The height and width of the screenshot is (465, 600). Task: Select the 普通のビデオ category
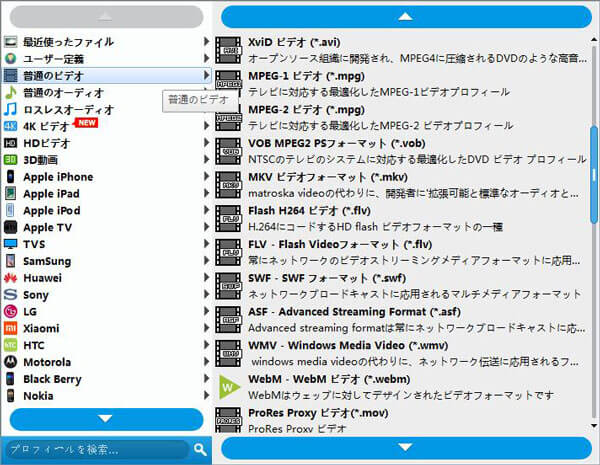107,75
